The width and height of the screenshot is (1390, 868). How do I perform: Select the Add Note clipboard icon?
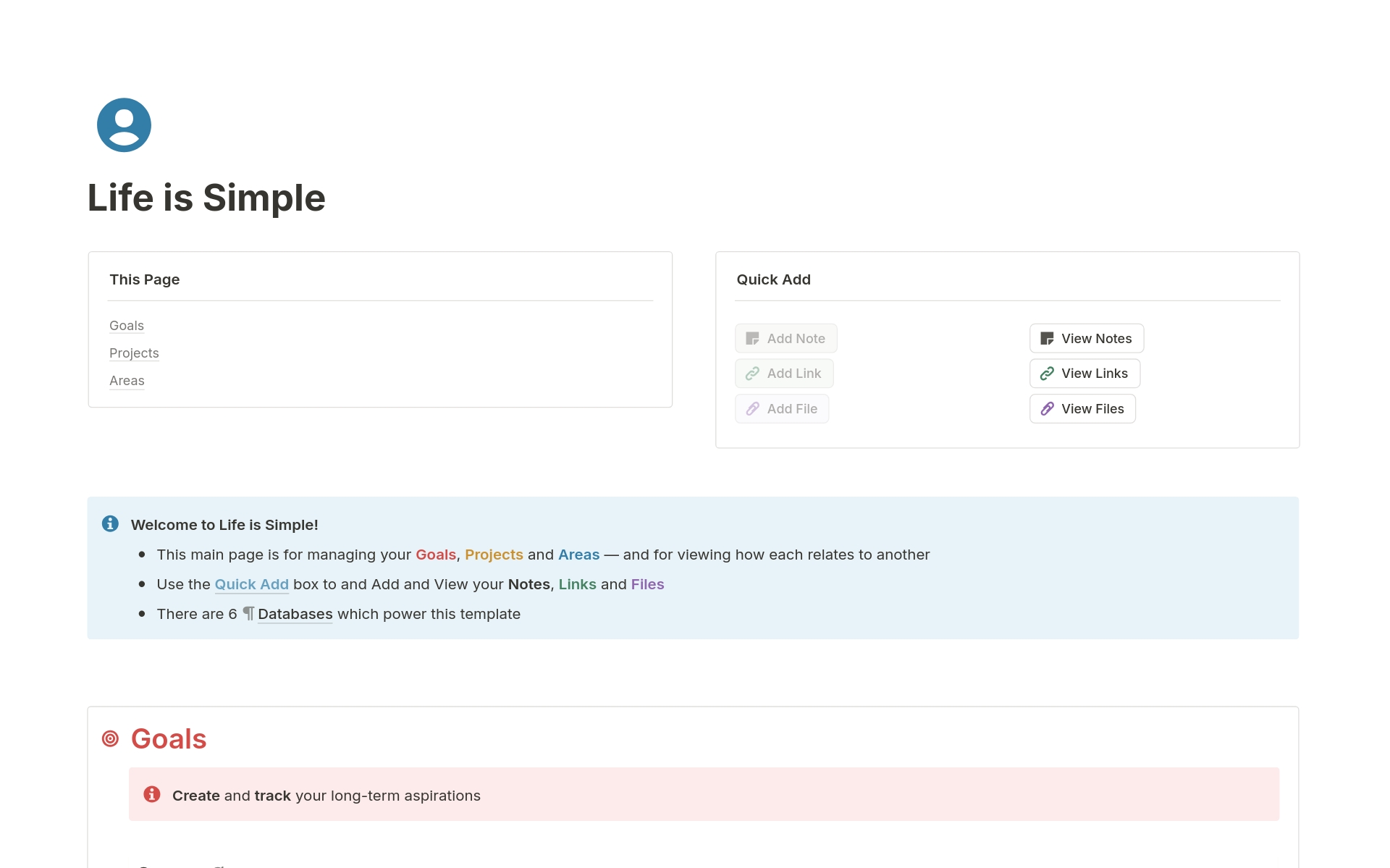coord(753,338)
